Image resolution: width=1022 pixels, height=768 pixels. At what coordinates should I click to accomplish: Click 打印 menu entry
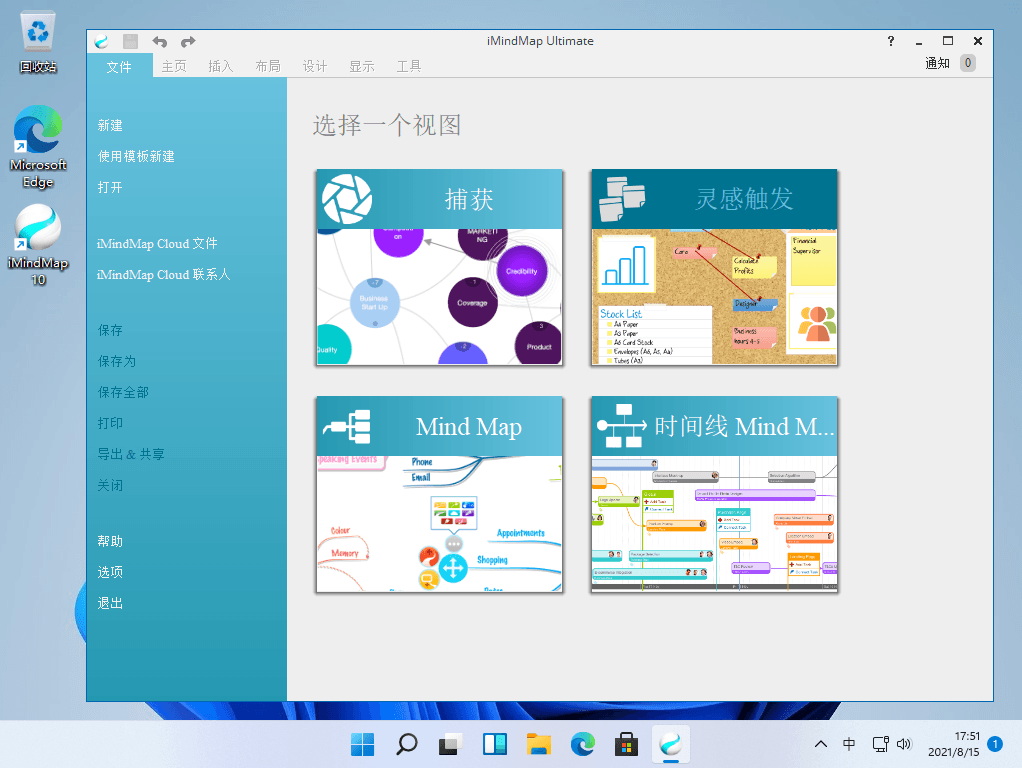[110, 423]
